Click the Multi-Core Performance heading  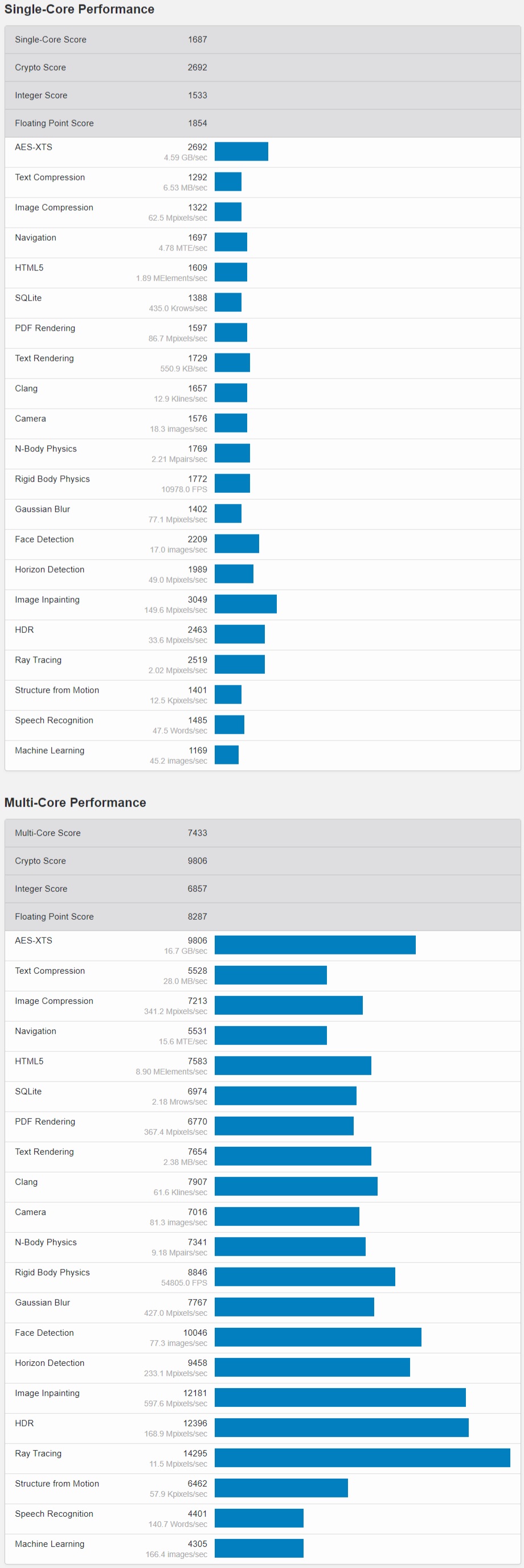[75, 802]
